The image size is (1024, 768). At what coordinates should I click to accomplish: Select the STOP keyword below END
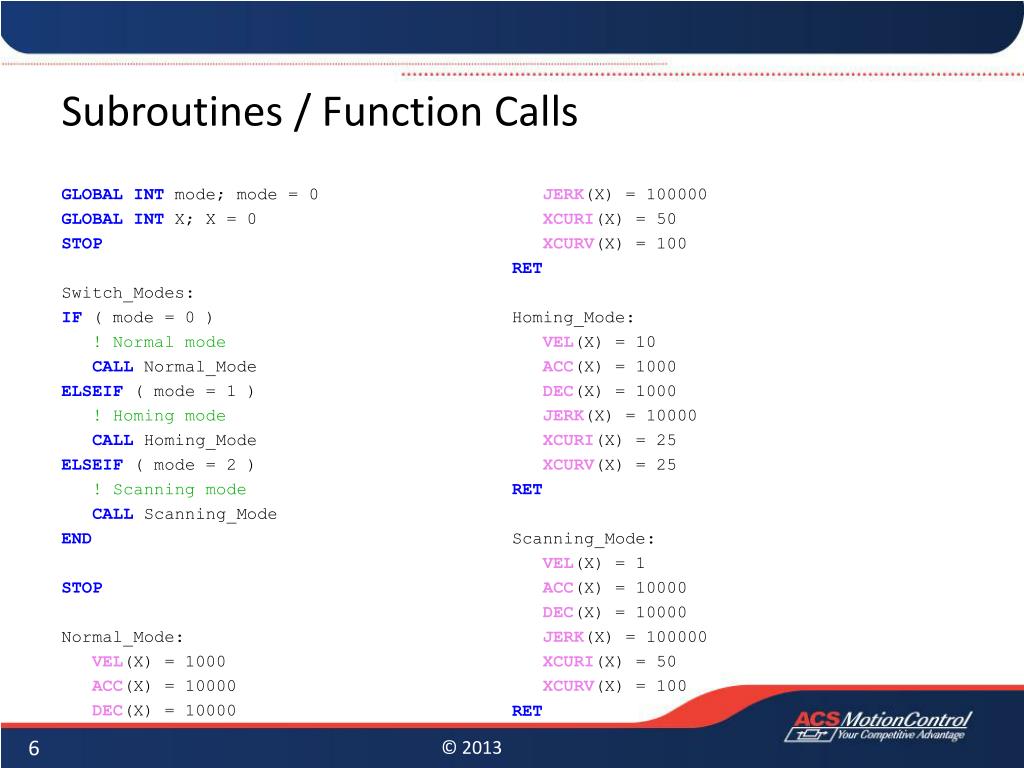point(82,588)
